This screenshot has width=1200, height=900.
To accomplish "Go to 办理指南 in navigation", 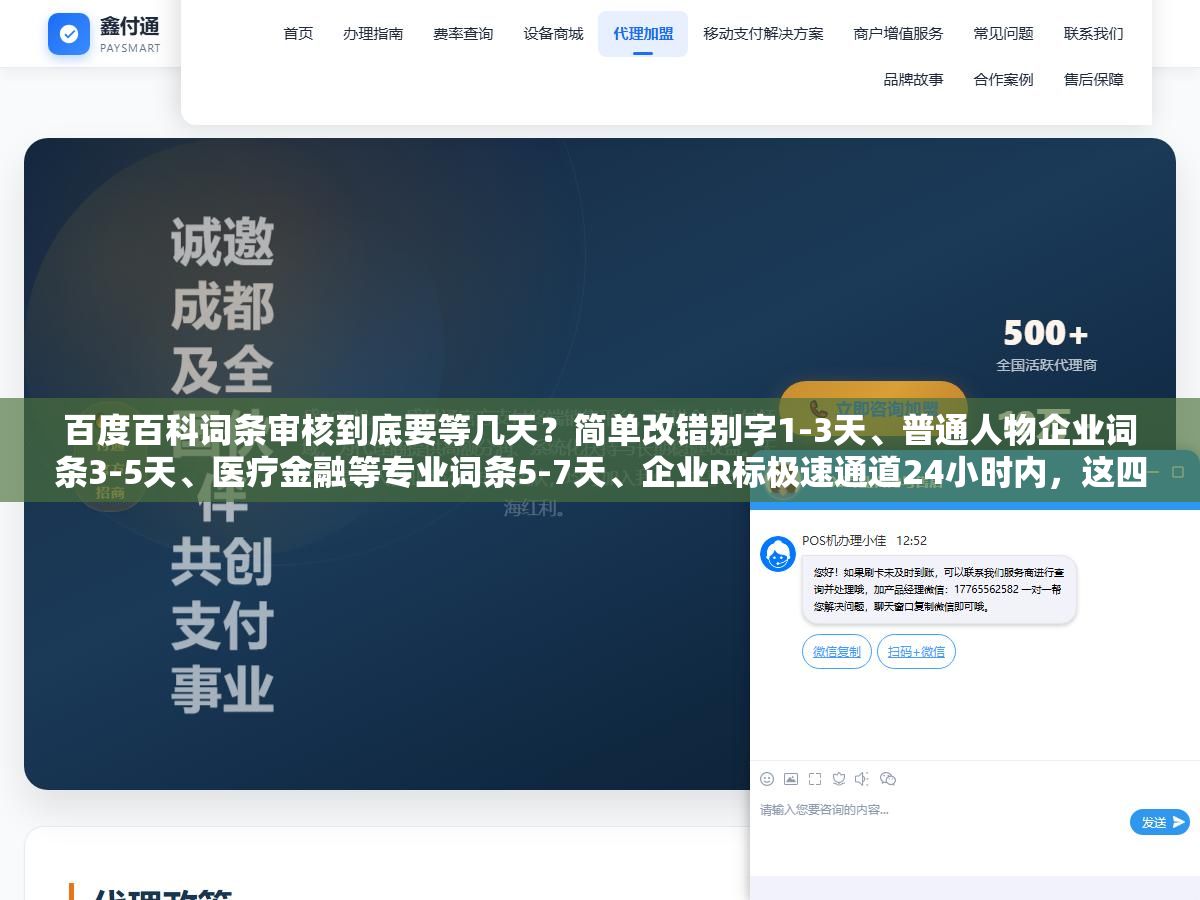I will coord(373,34).
